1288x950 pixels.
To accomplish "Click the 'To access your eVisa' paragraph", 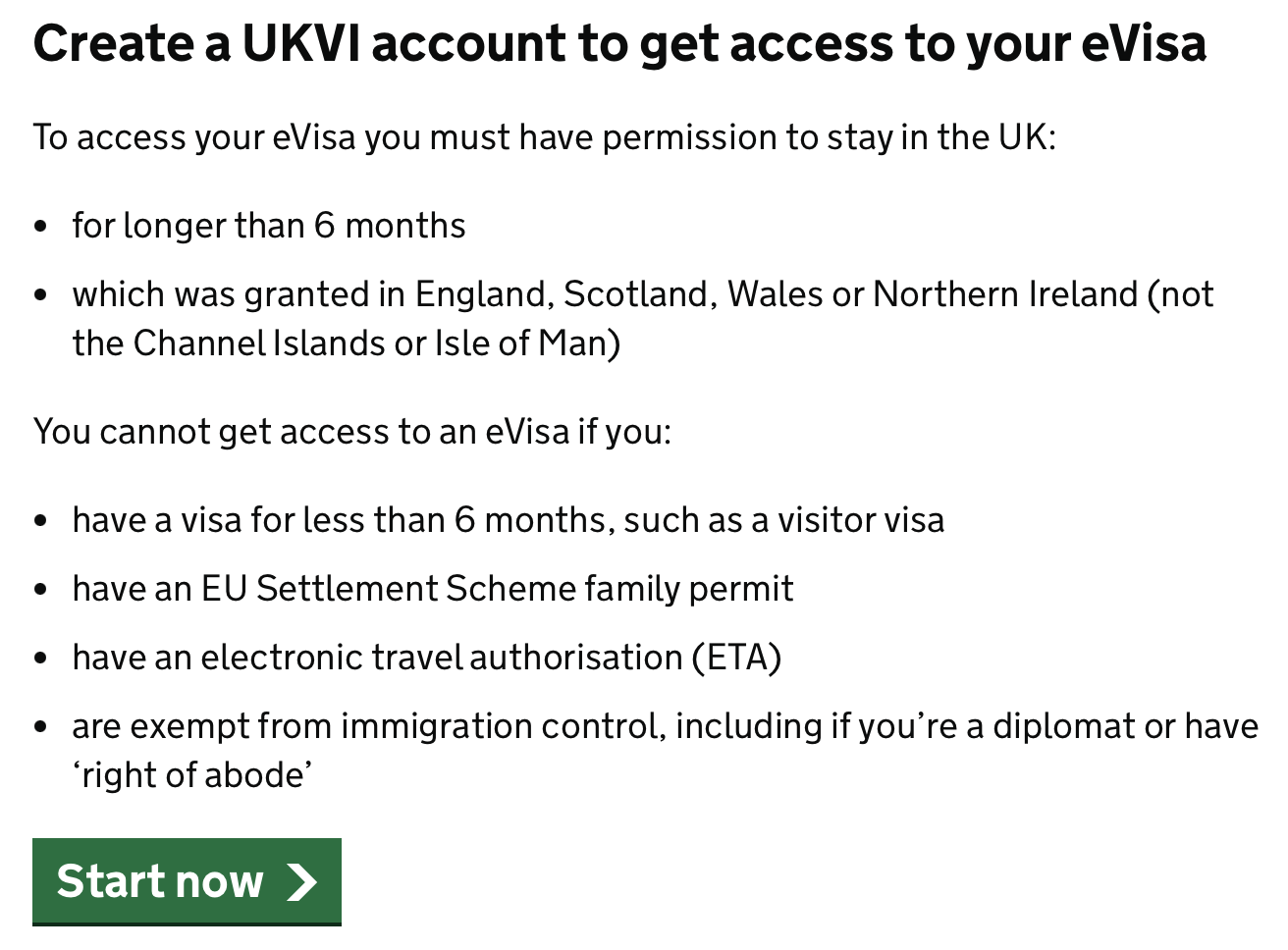I will pyautogui.click(x=544, y=137).
